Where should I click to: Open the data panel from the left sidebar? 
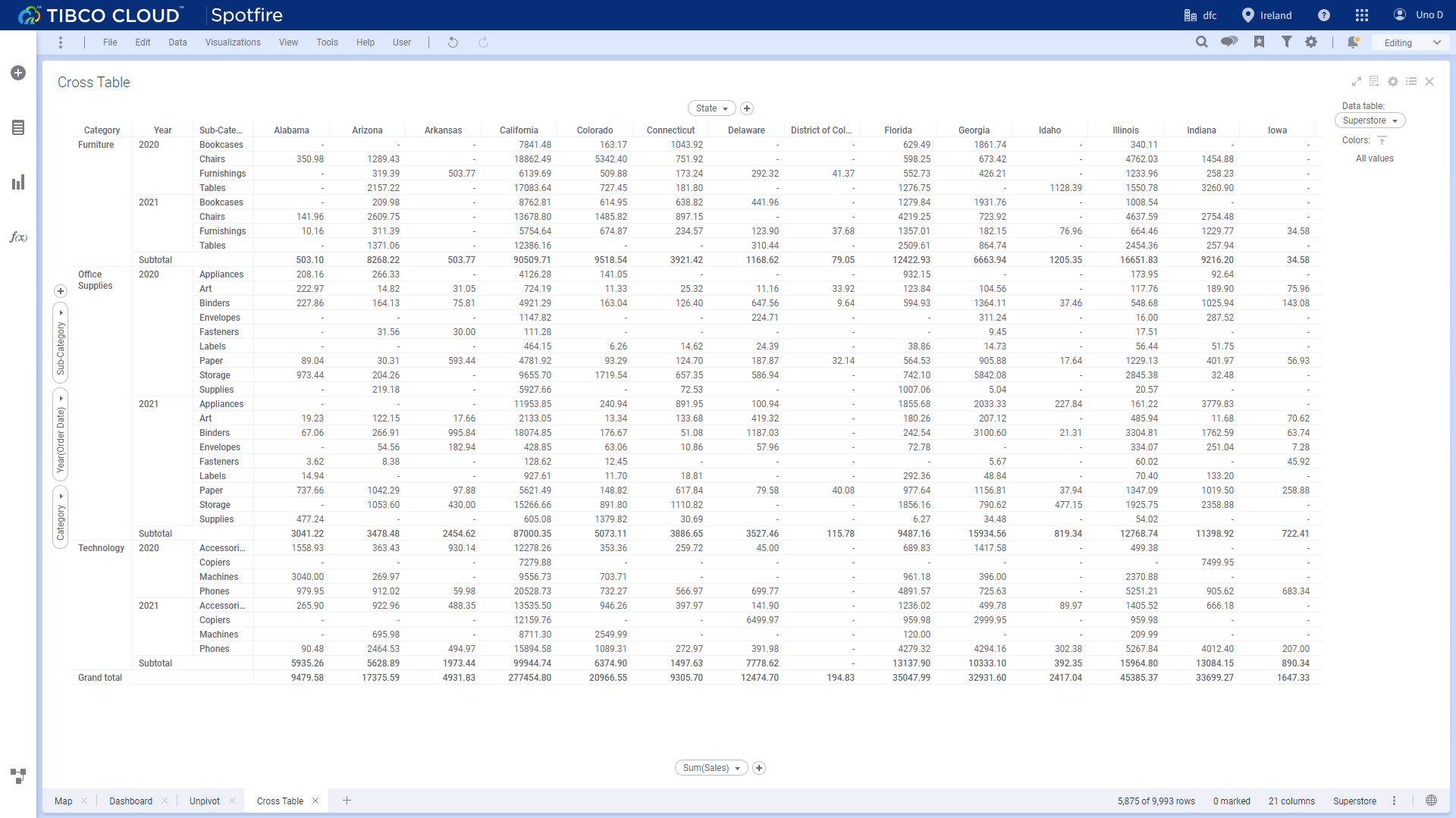pyautogui.click(x=18, y=127)
